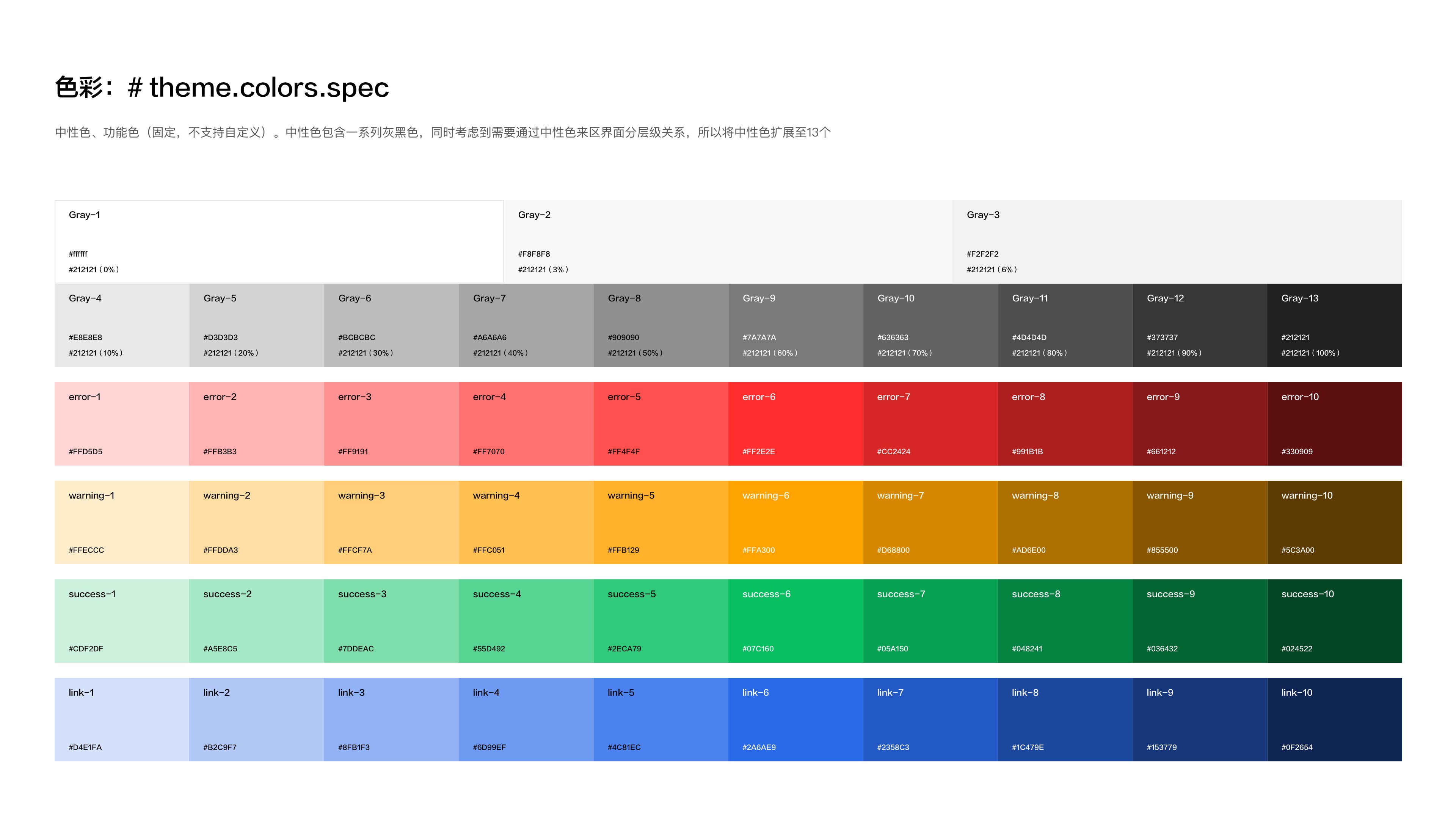1456x819 pixels.
Task: Select the success-6 #07C160 green swatch
Action: 795,621
